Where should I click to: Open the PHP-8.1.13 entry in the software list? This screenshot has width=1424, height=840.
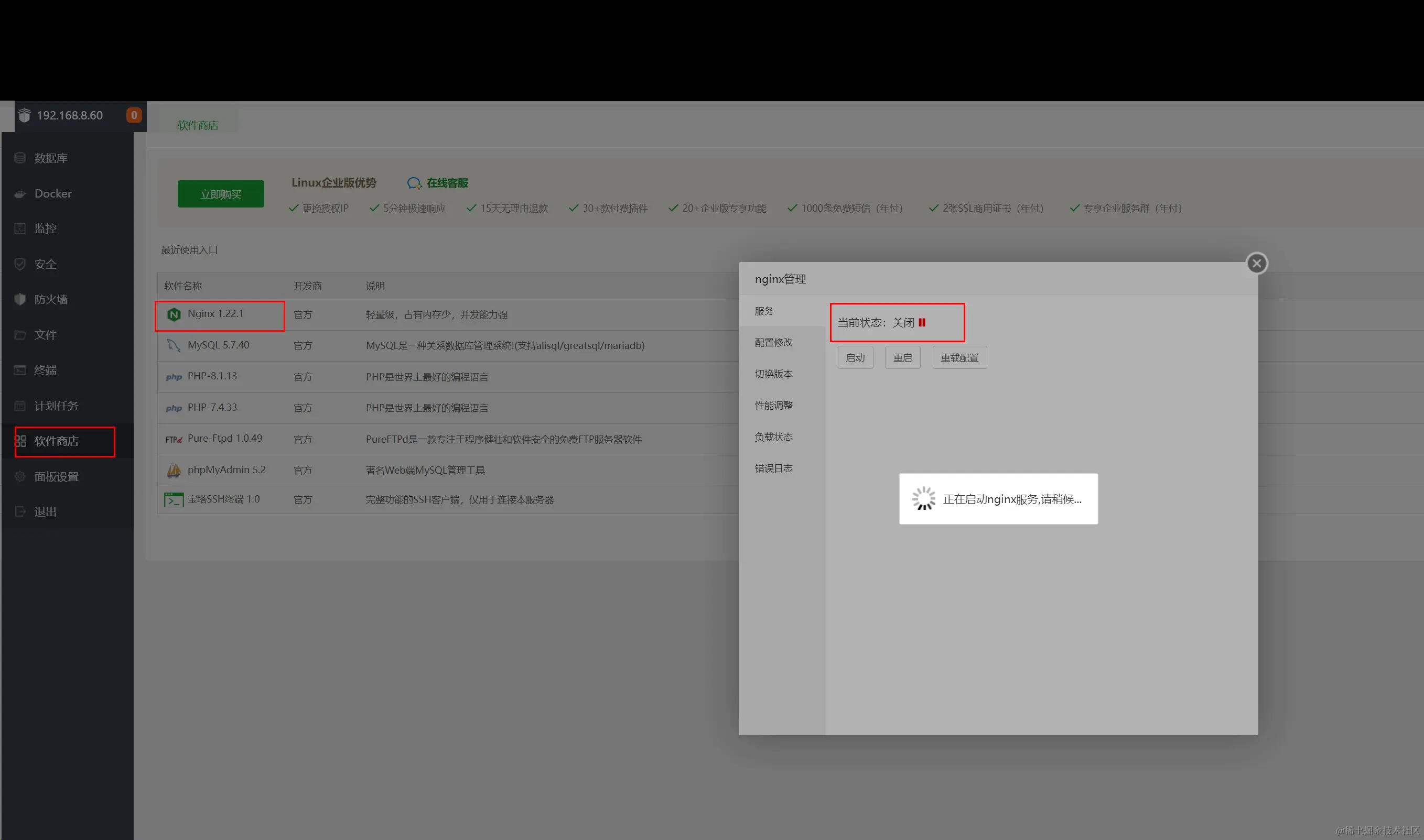pyautogui.click(x=212, y=376)
